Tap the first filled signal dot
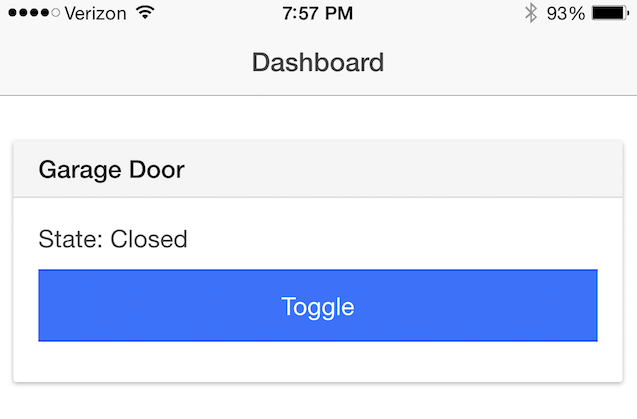The height and width of the screenshot is (419, 637). coord(13,13)
